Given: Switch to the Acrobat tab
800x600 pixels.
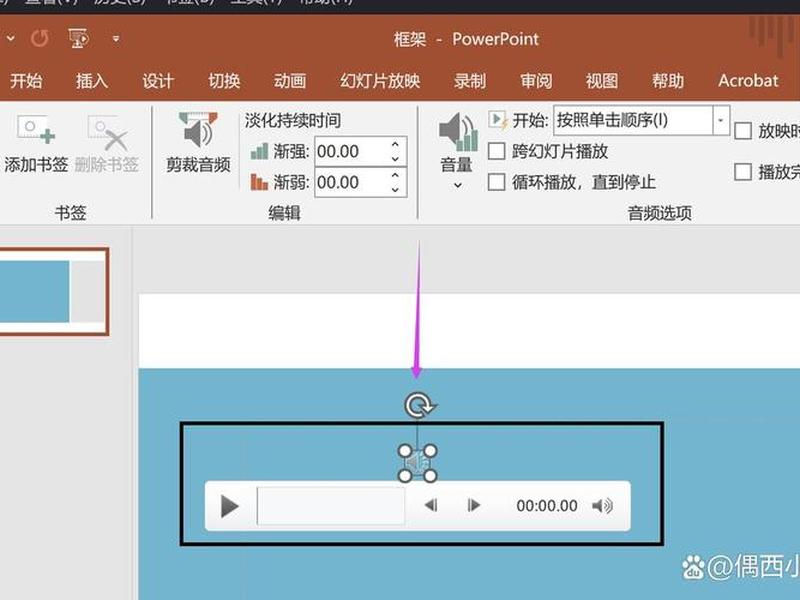Looking at the screenshot, I should [748, 81].
